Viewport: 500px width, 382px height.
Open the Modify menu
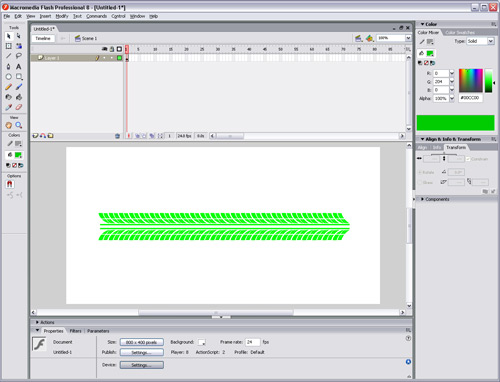point(62,16)
